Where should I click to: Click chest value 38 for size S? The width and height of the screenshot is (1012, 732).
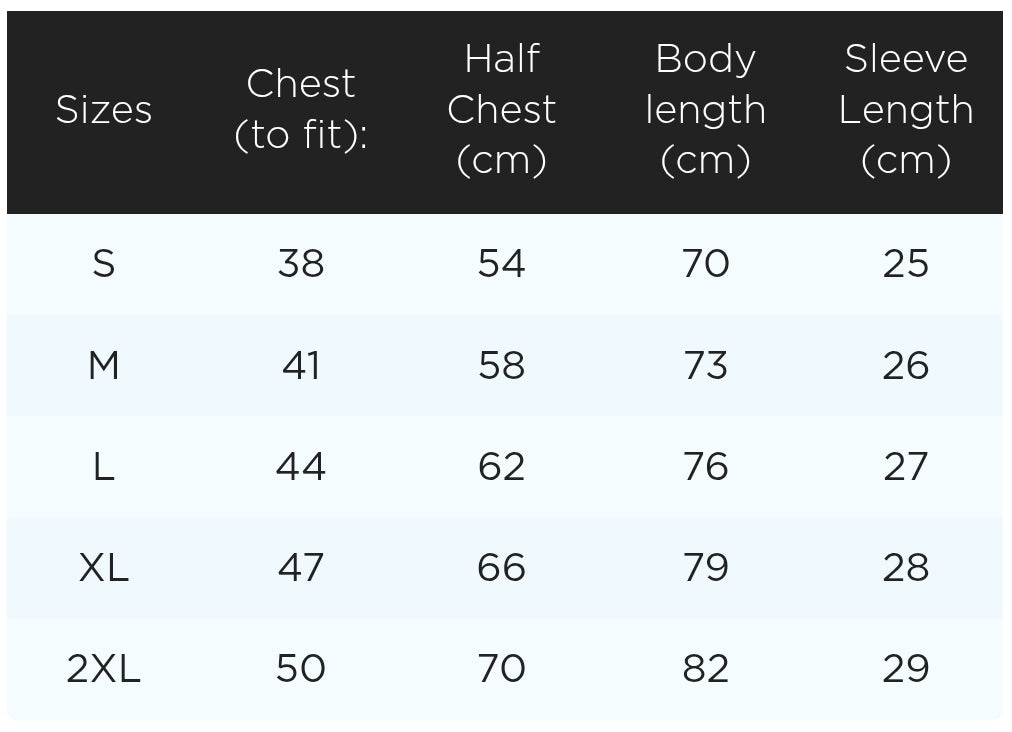point(301,263)
